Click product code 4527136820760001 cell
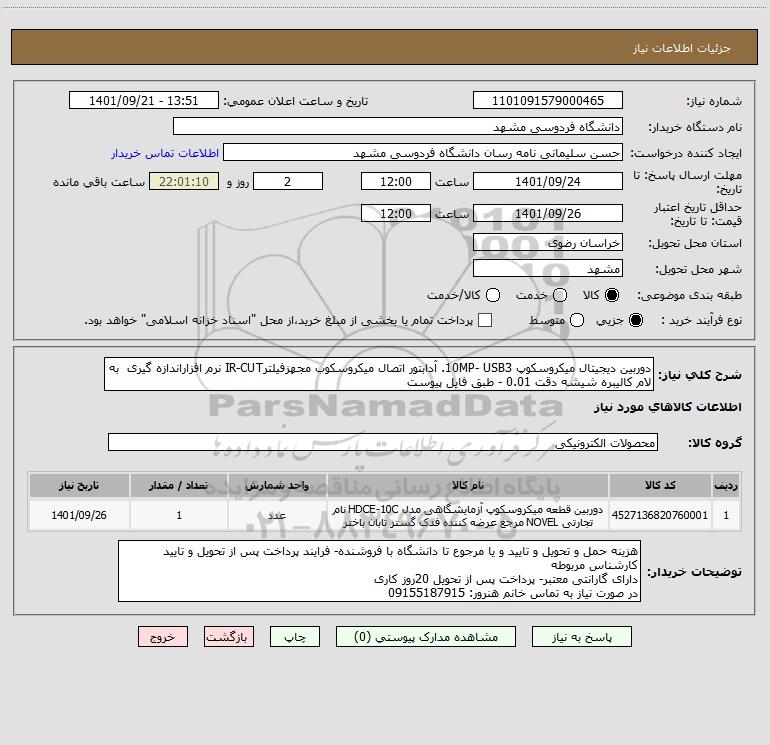770x745 pixels. pos(660,515)
